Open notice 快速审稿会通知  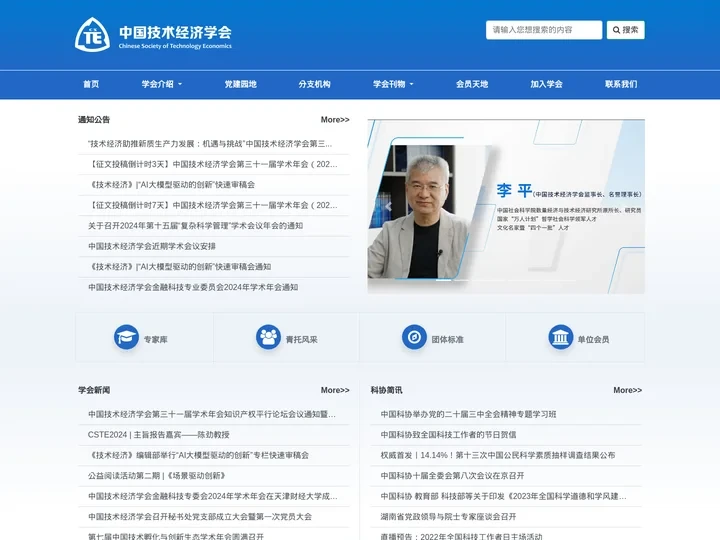[180, 266]
